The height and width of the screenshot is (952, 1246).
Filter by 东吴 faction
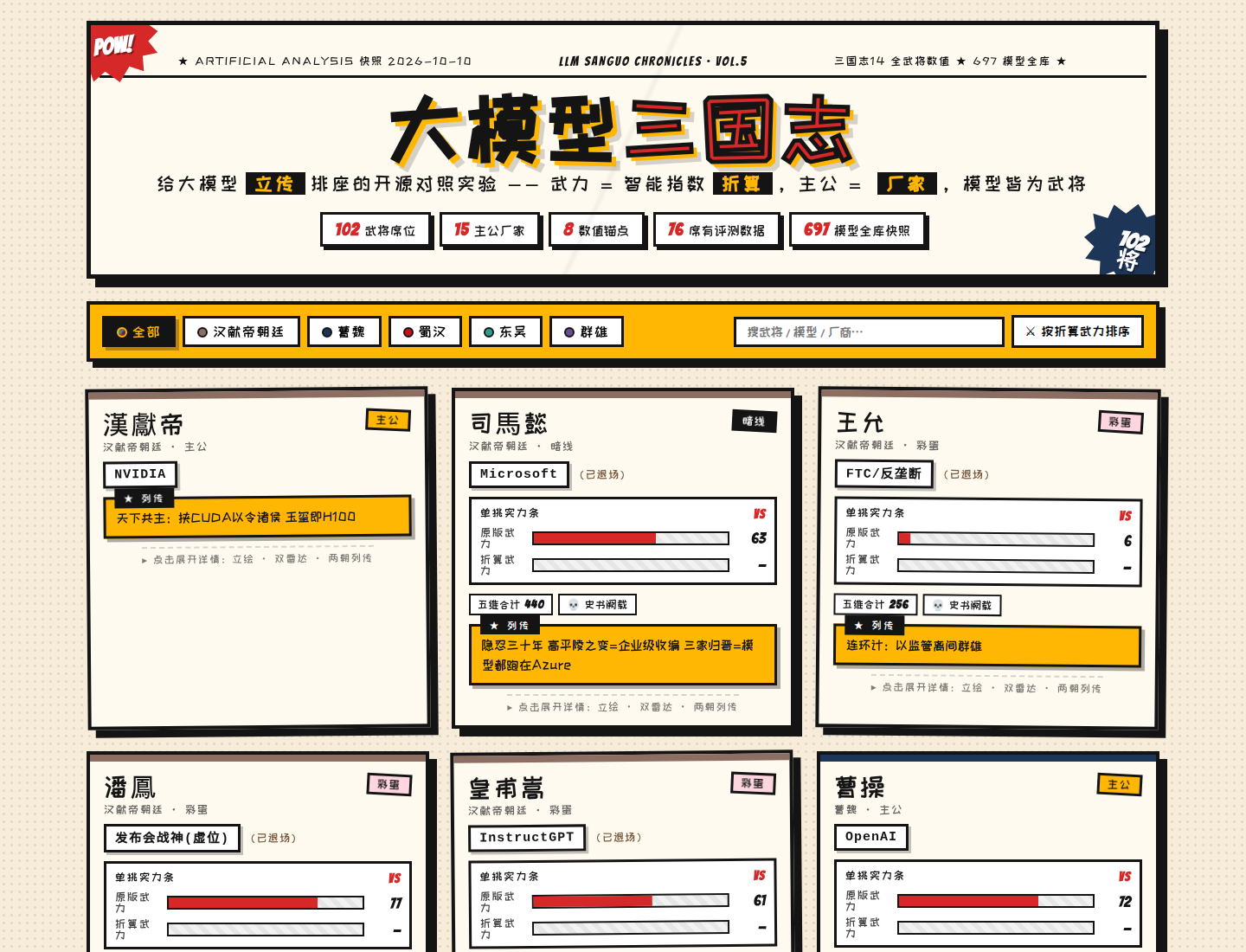pyautogui.click(x=505, y=331)
